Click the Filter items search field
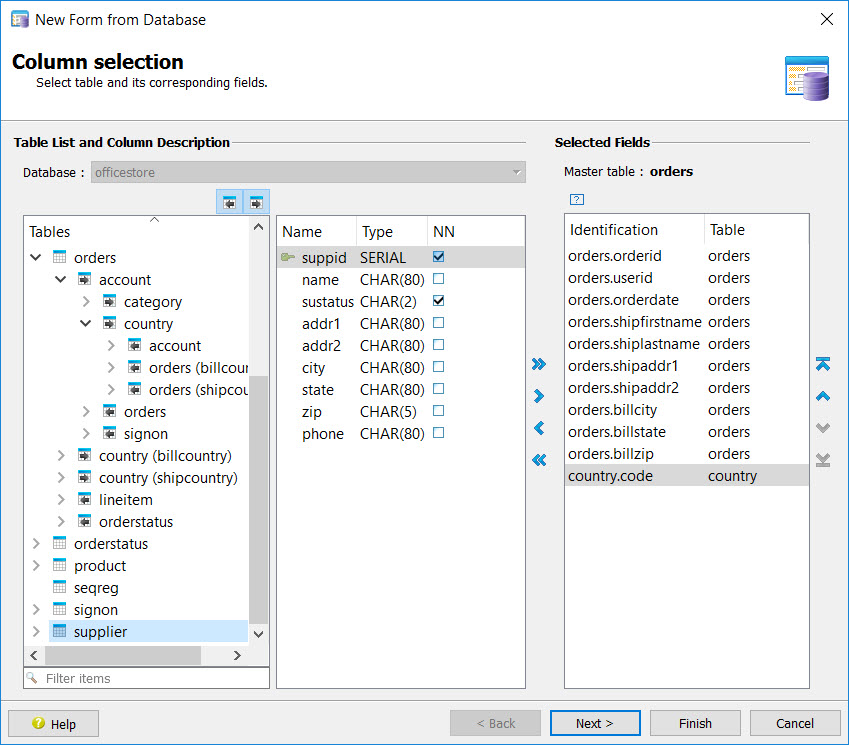The image size is (849, 745). (x=146, y=678)
